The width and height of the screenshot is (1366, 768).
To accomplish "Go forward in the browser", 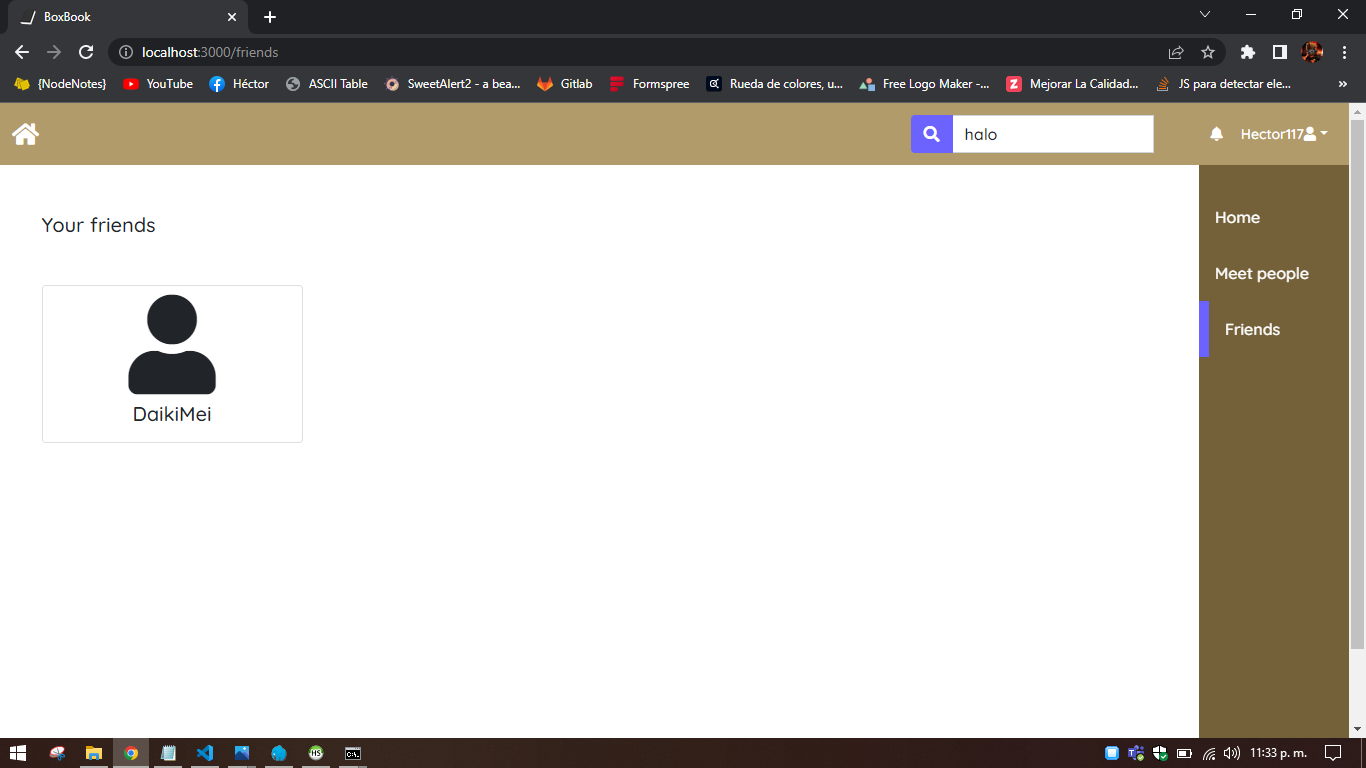I will click(x=54, y=52).
